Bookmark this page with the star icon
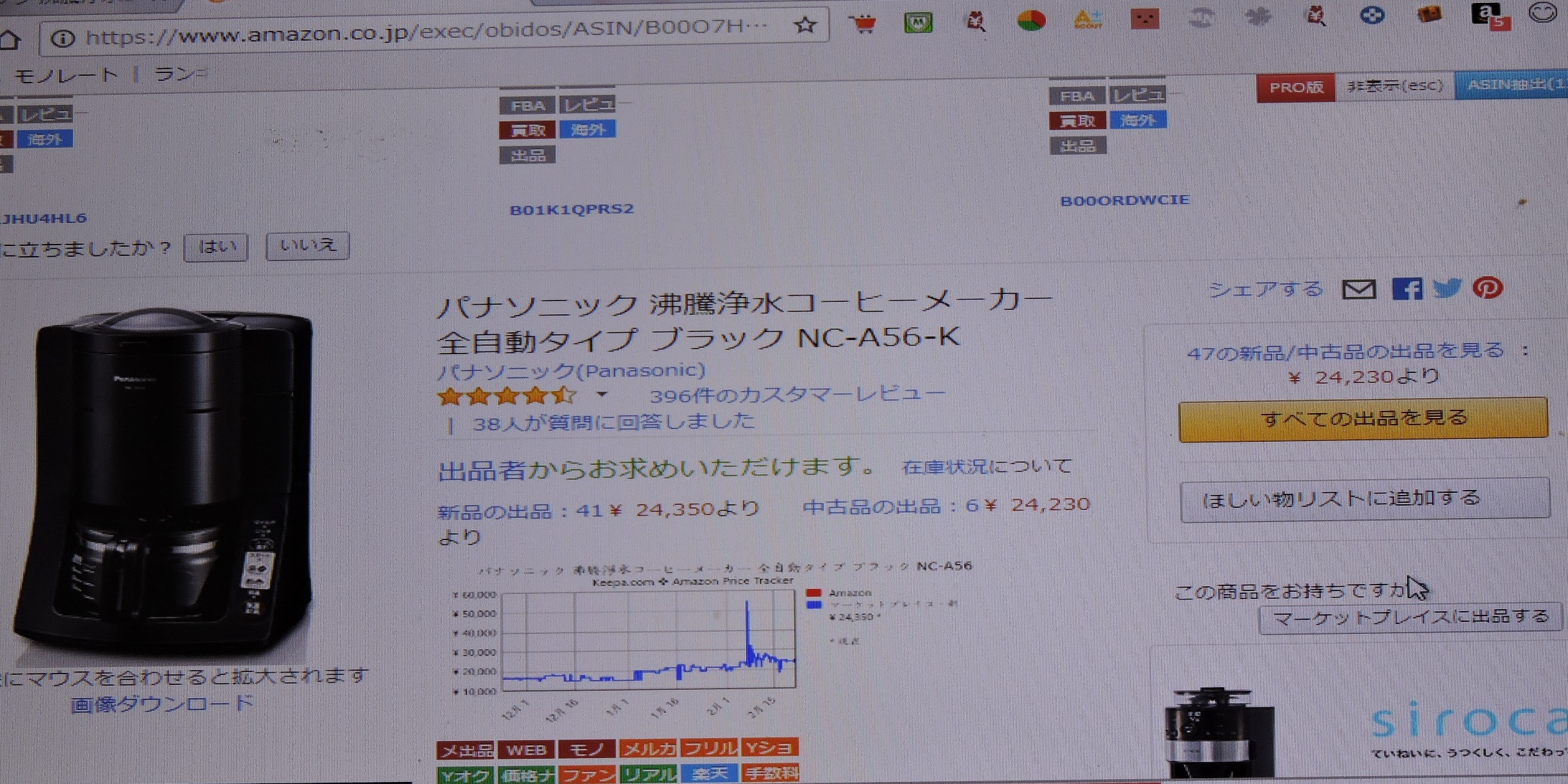This screenshot has width=1568, height=784. click(x=805, y=25)
